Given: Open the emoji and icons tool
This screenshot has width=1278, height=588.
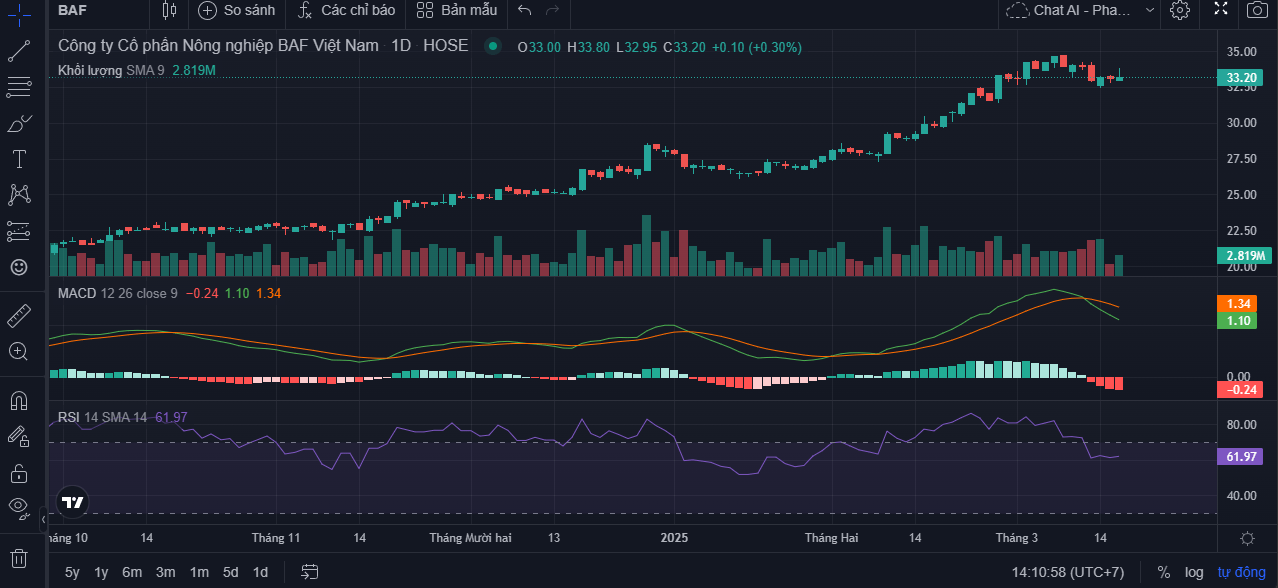Looking at the screenshot, I should point(19,267).
